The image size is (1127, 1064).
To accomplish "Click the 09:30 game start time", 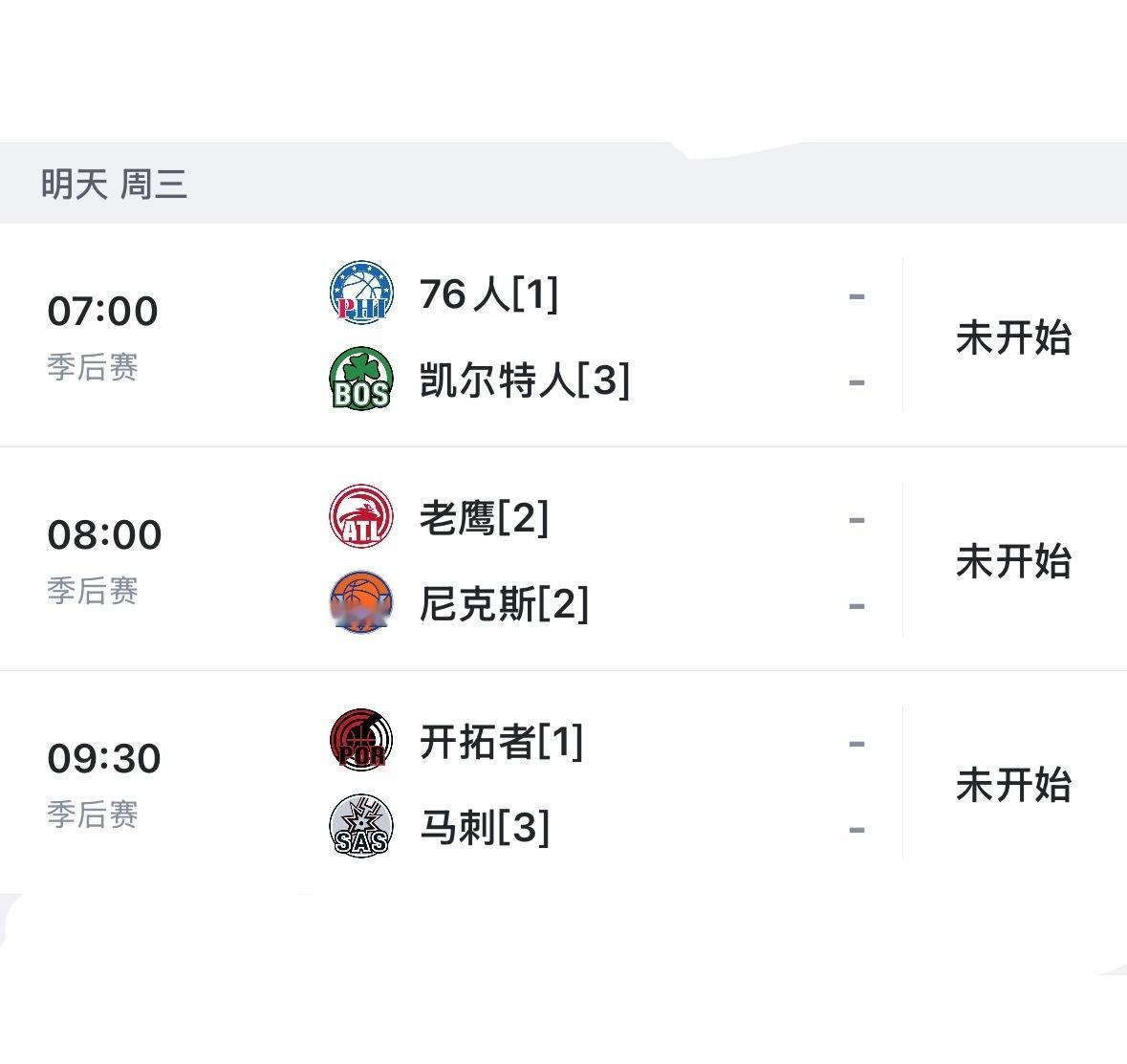I will click(x=105, y=758).
